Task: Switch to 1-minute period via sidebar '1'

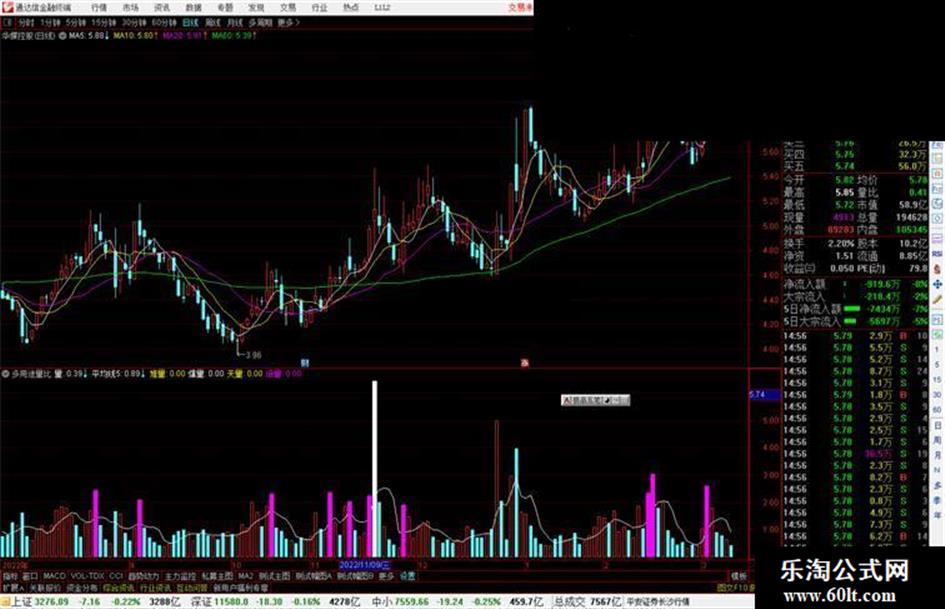Action: click(x=937, y=350)
